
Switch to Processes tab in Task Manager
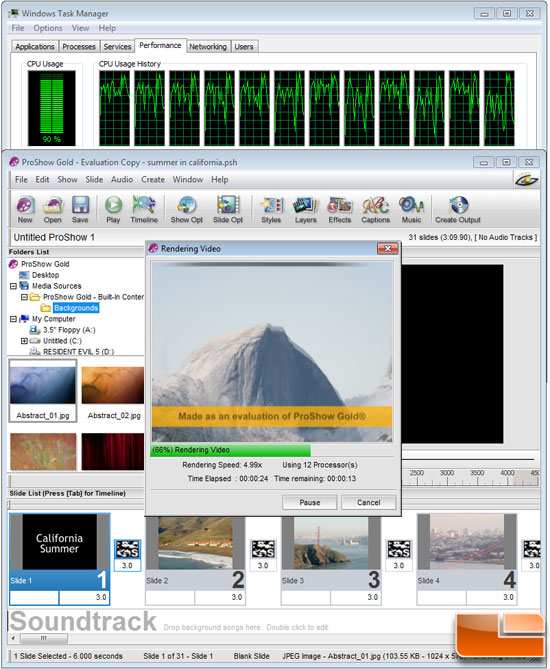click(x=79, y=47)
